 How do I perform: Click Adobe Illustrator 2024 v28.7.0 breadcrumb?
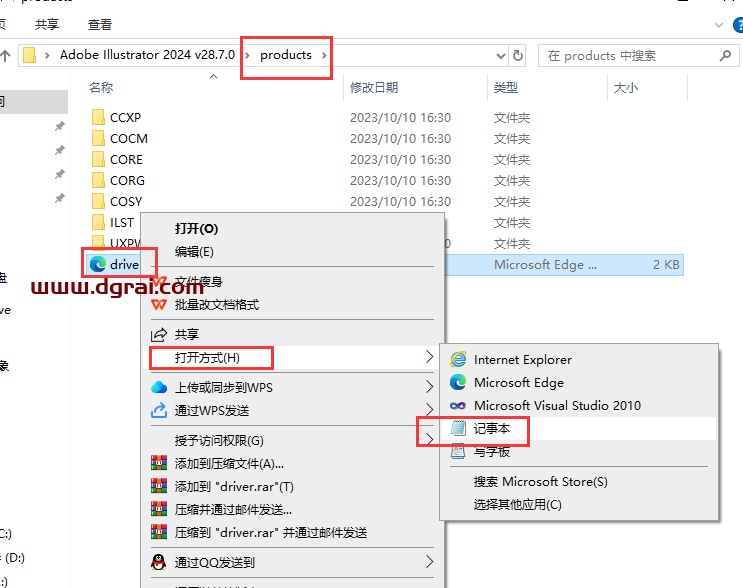pos(147,55)
